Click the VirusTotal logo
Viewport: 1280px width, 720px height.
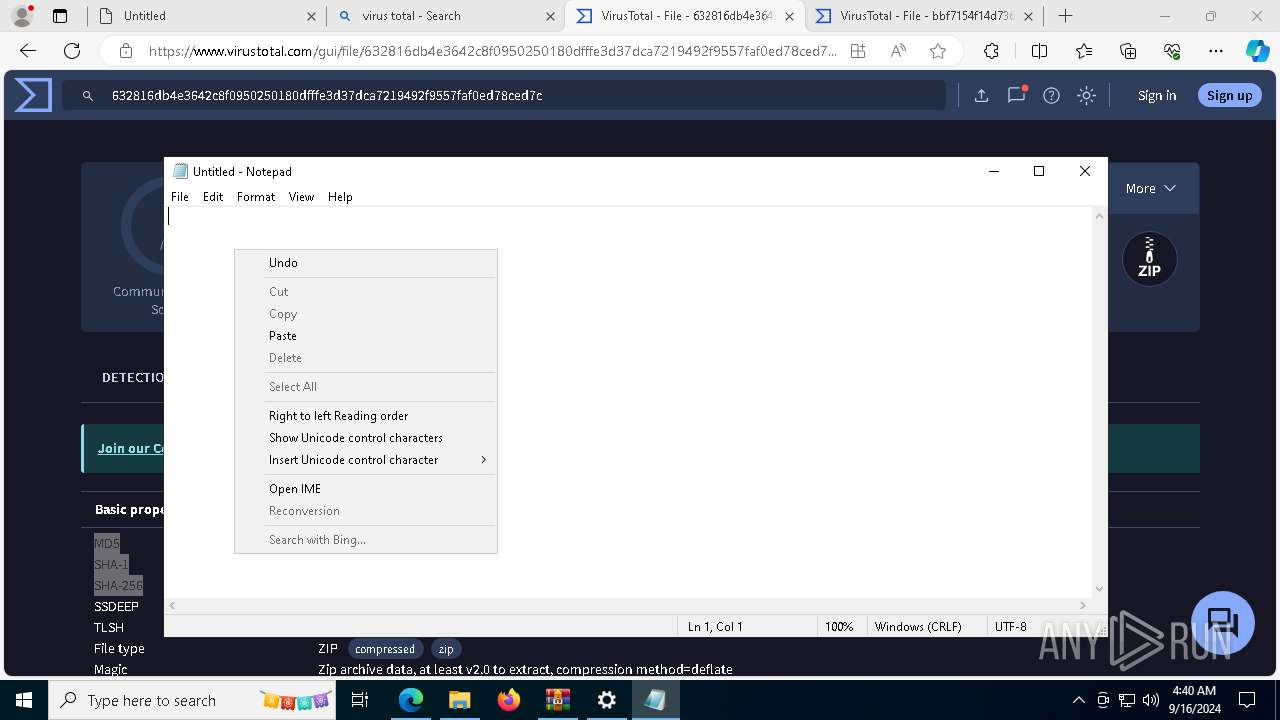pos(33,95)
